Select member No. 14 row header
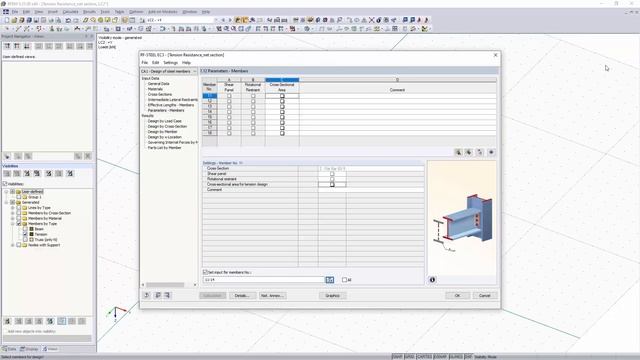Image resolution: width=640 pixels, height=360 pixels. click(x=210, y=112)
